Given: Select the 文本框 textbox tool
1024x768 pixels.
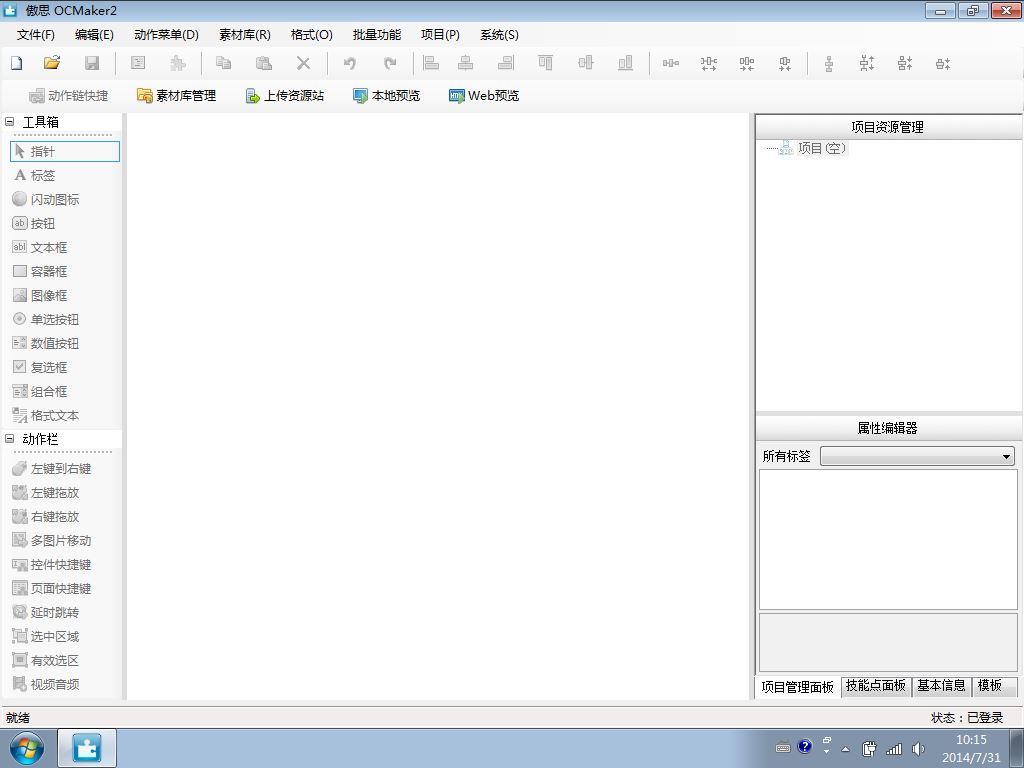Looking at the screenshot, I should click(x=40, y=248).
